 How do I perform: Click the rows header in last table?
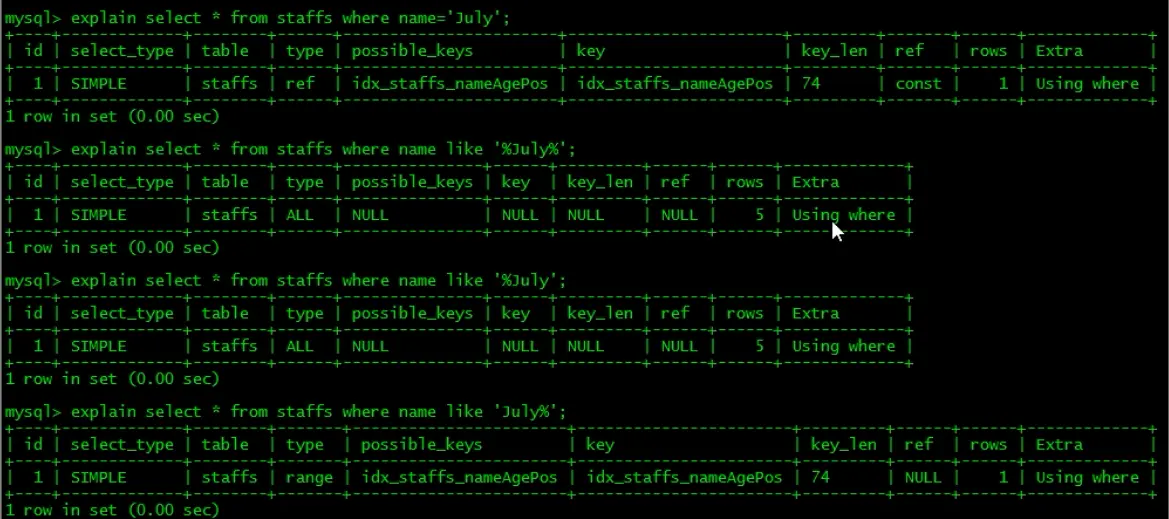[988, 444]
